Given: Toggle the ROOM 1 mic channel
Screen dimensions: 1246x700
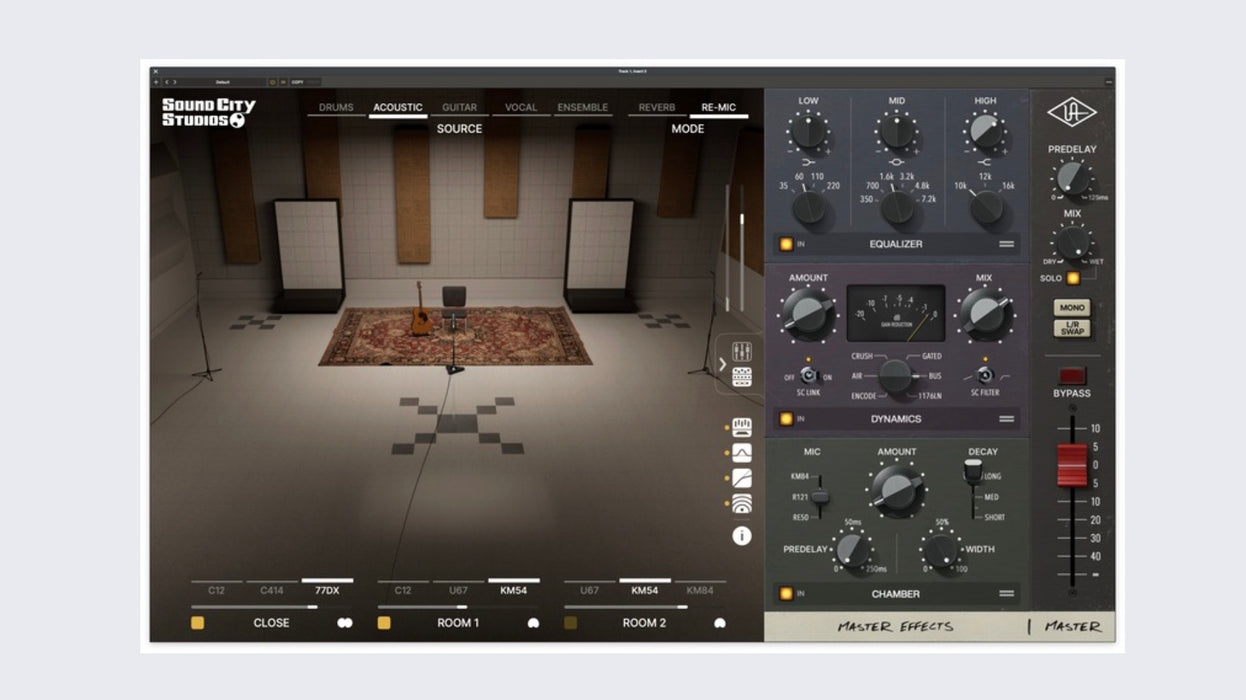Looking at the screenshot, I should [384, 623].
